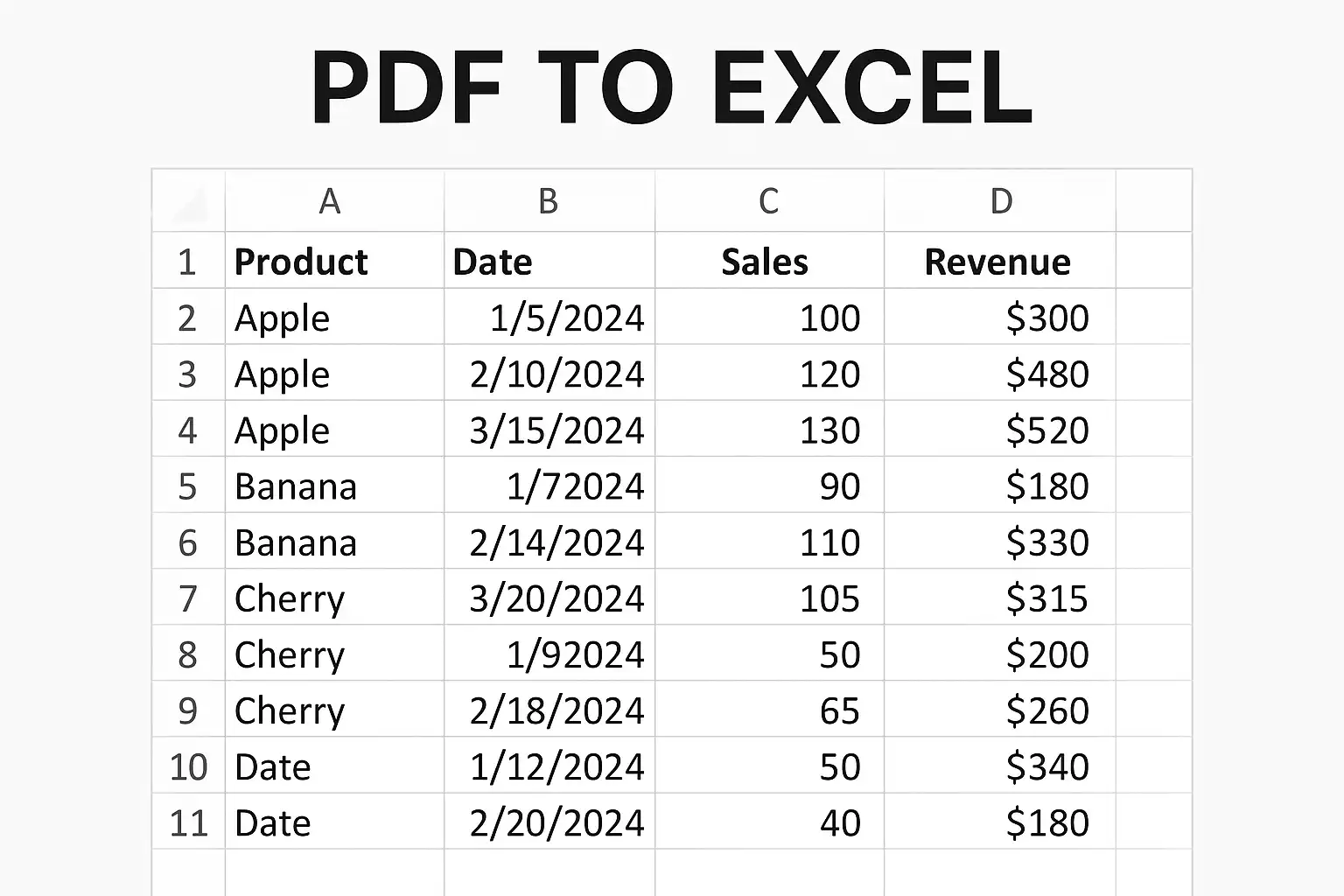Select the cell containing 1/72024

(x=549, y=485)
